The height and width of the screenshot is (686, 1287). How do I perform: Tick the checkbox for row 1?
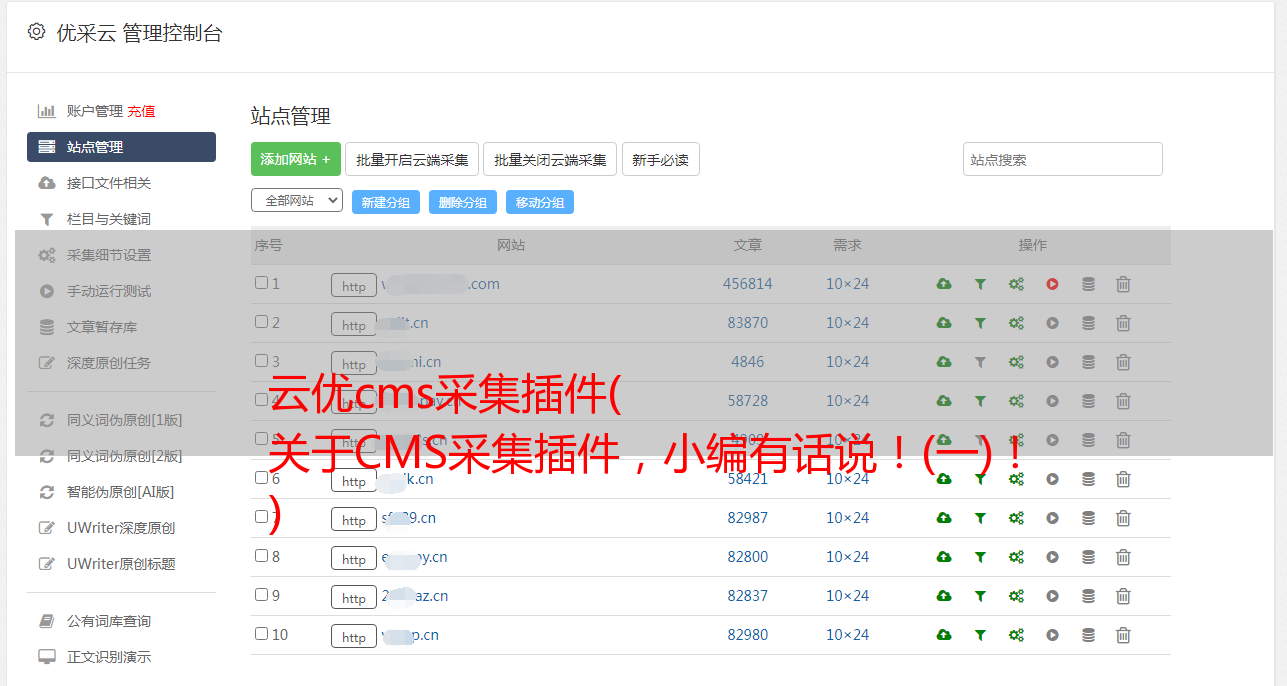(261, 283)
